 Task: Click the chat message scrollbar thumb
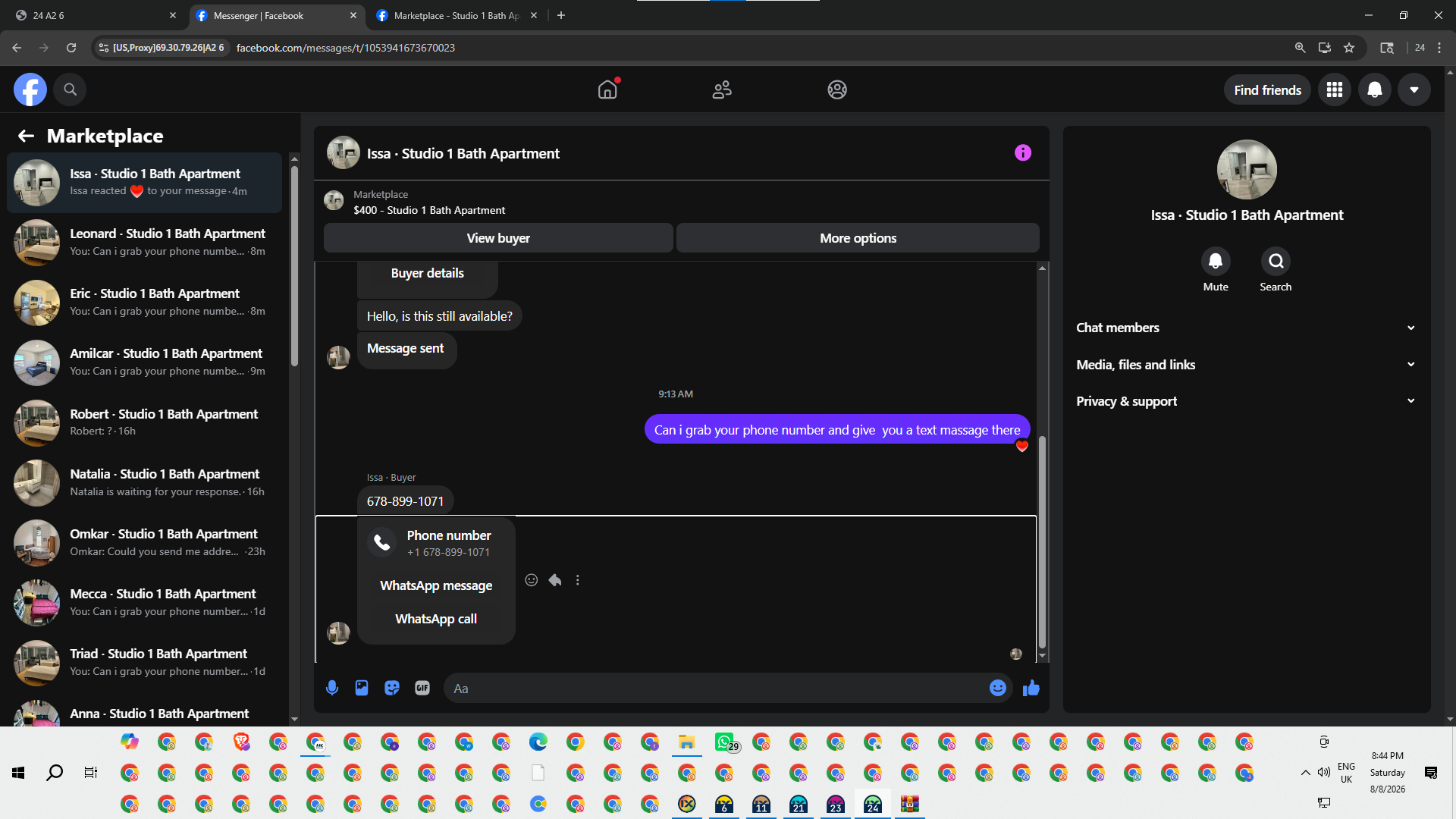coord(1042,541)
